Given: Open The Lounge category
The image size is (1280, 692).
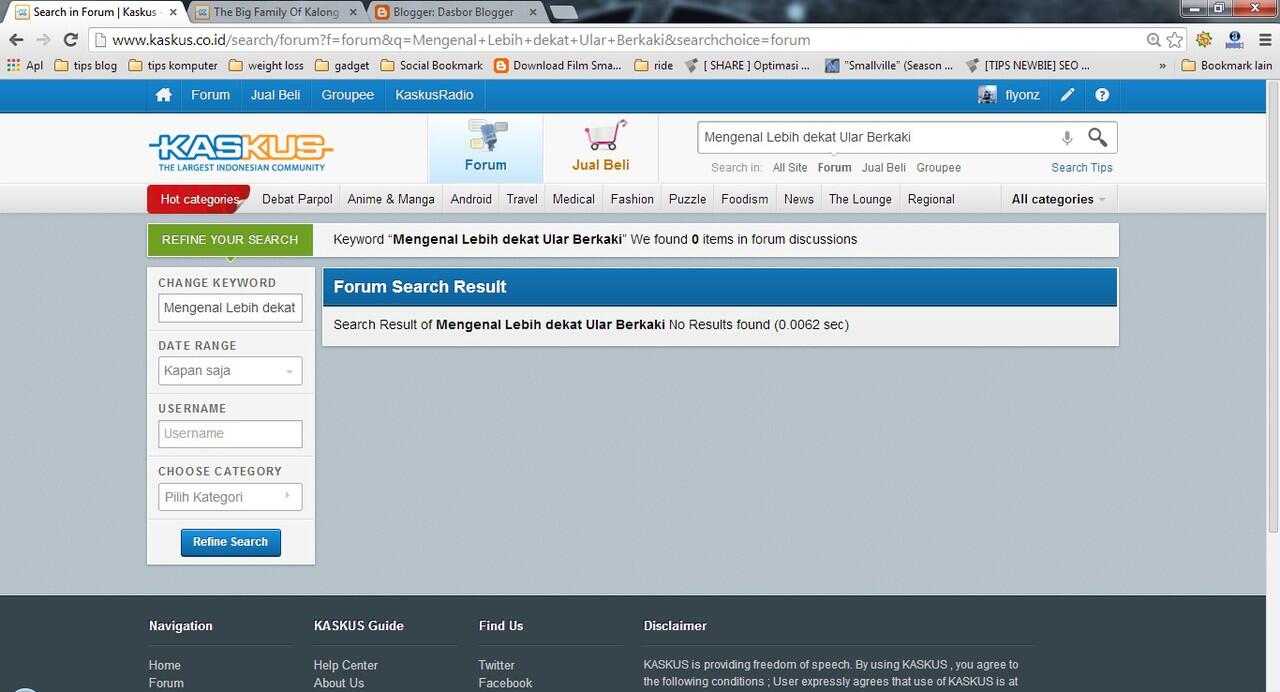Looking at the screenshot, I should (x=860, y=199).
